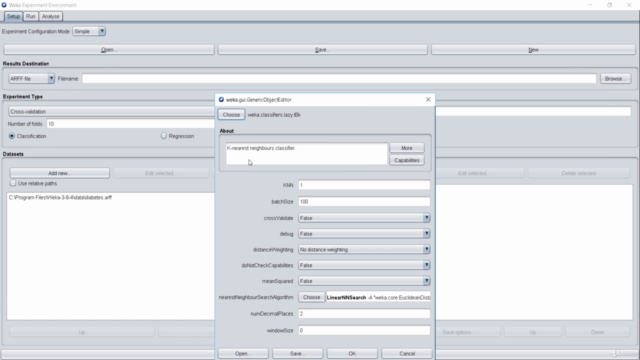Edit the numDecimalPlaces field
Image resolution: width=640 pixels, height=360 pixels.
tap(364, 314)
